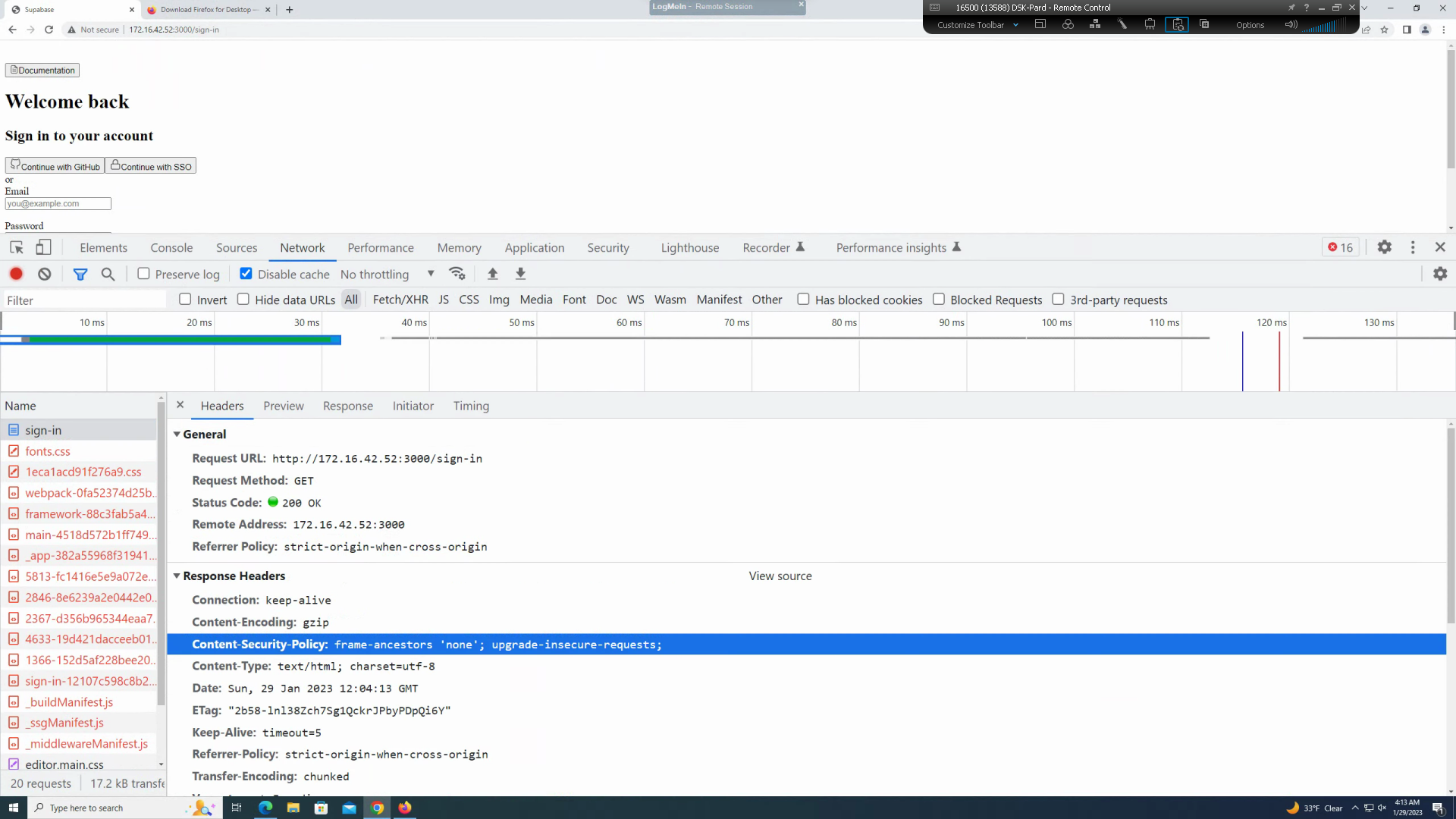
Task: Click Continue with GitHub
Action: click(x=54, y=165)
